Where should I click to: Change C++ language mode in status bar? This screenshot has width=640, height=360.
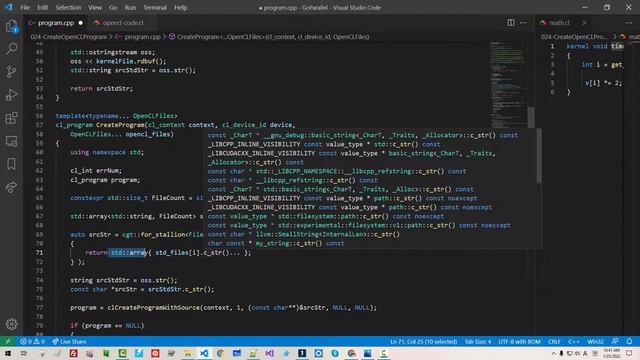(574, 341)
